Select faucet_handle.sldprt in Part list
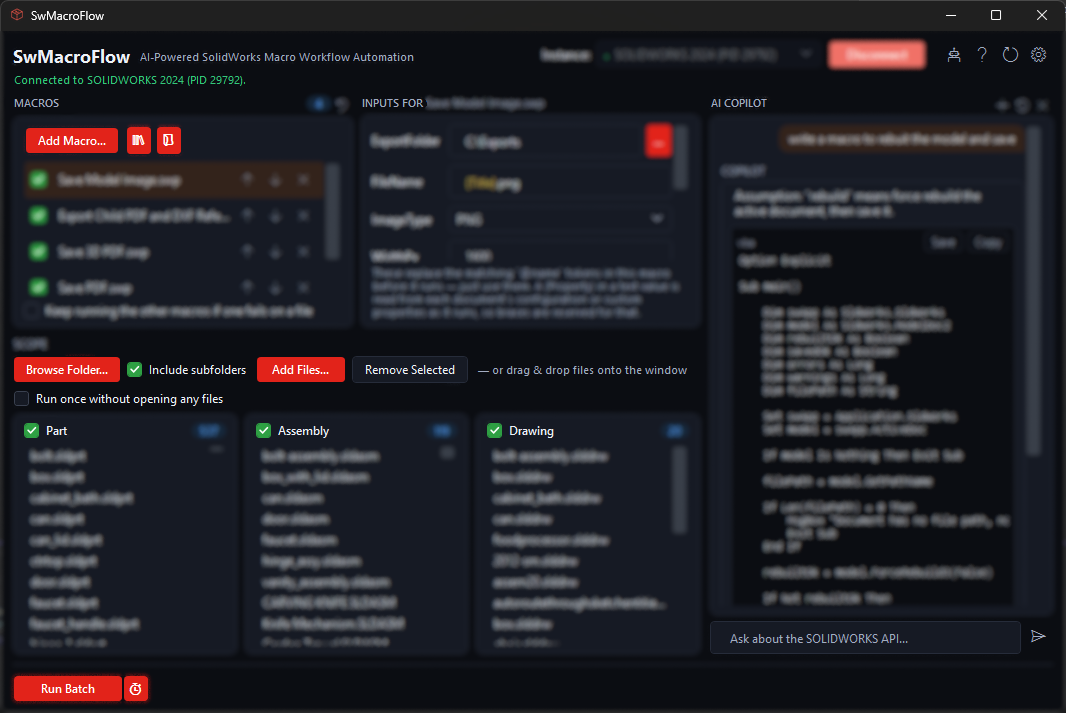The height and width of the screenshot is (713, 1066). tap(84, 623)
